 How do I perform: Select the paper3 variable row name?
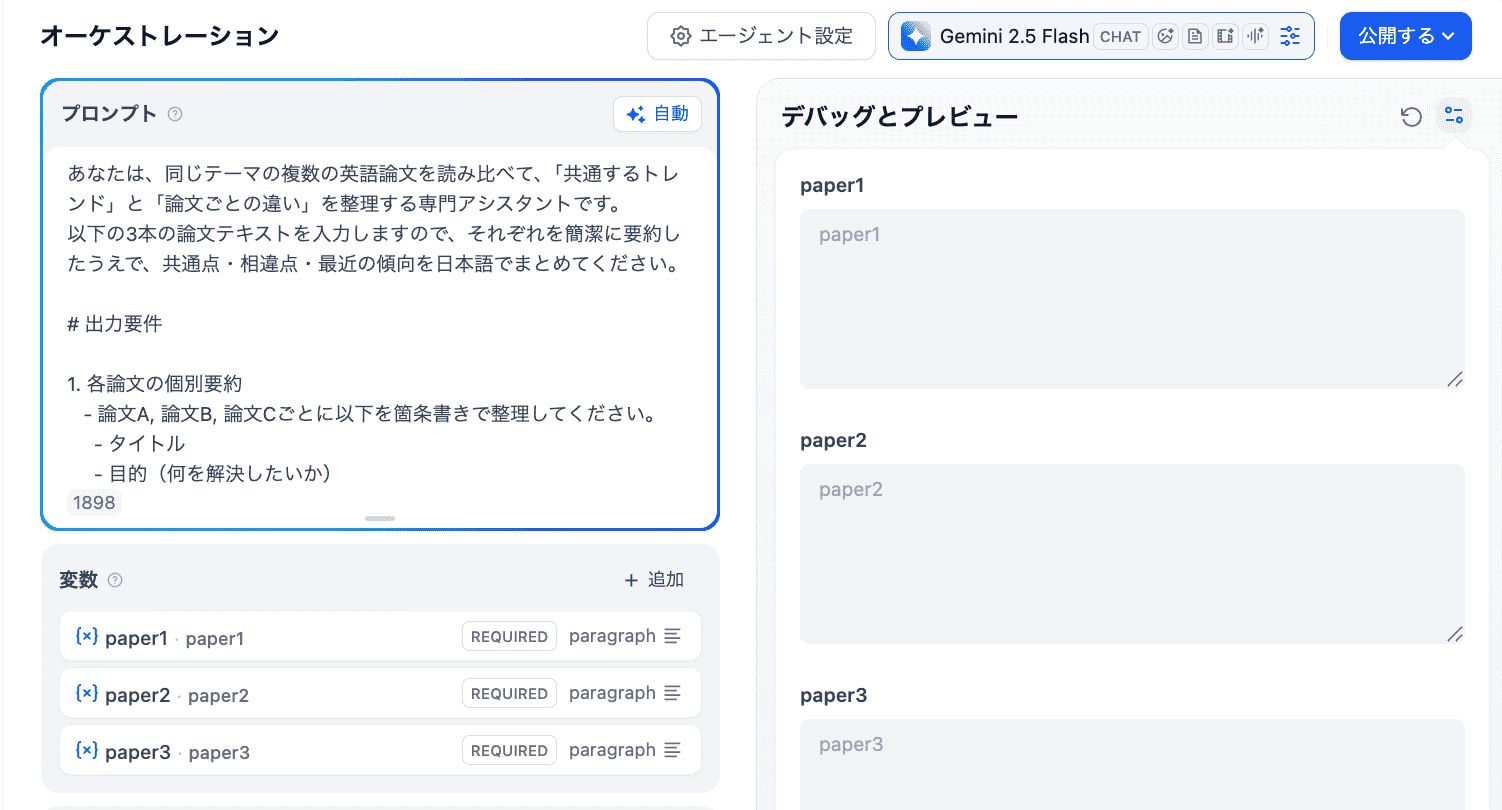(x=138, y=752)
